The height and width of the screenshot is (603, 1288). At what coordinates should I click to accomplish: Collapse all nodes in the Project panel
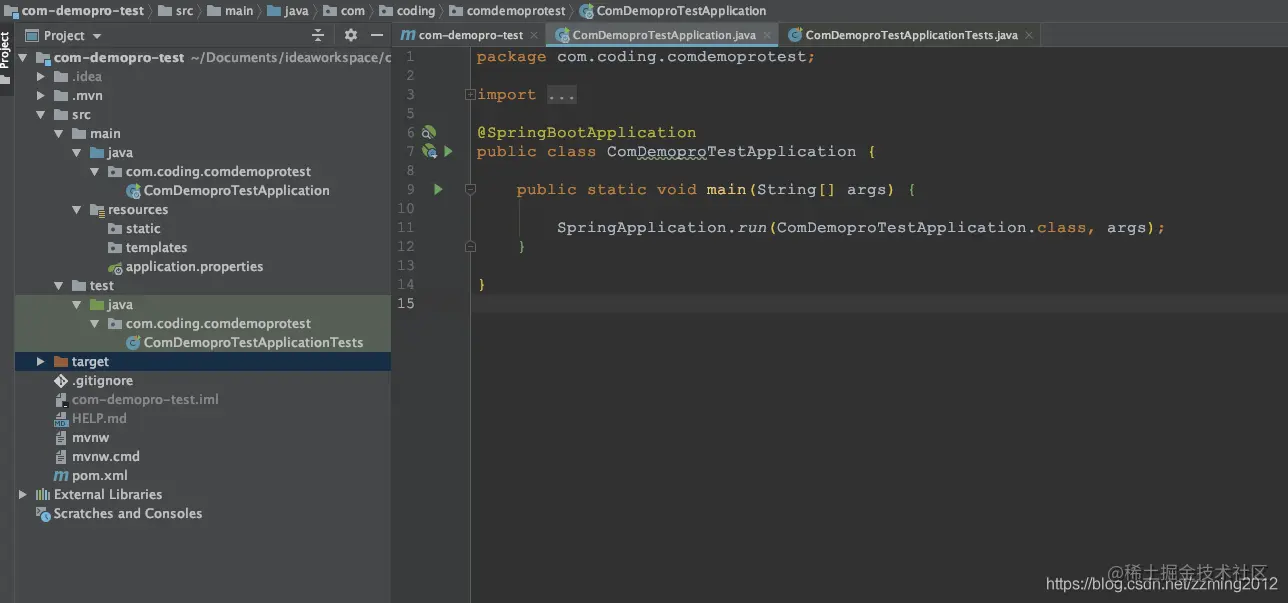pyautogui.click(x=318, y=35)
